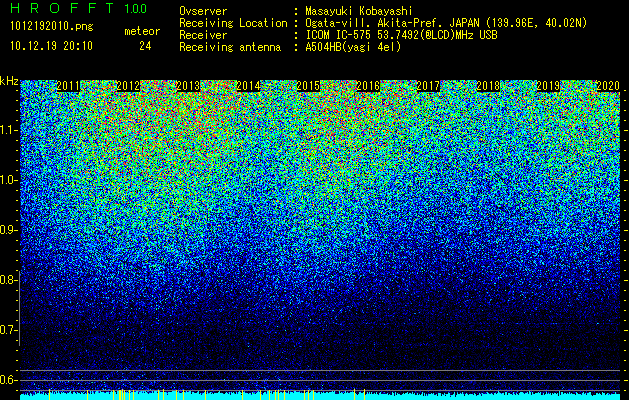This screenshot has width=629, height=400.
Task: Click the meteor label
Action: pyautogui.click(x=142, y=31)
